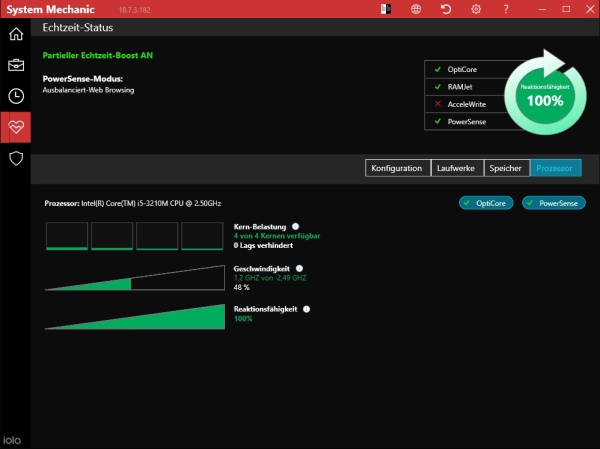Open the Home dashboard icon in sidebar

[16, 34]
